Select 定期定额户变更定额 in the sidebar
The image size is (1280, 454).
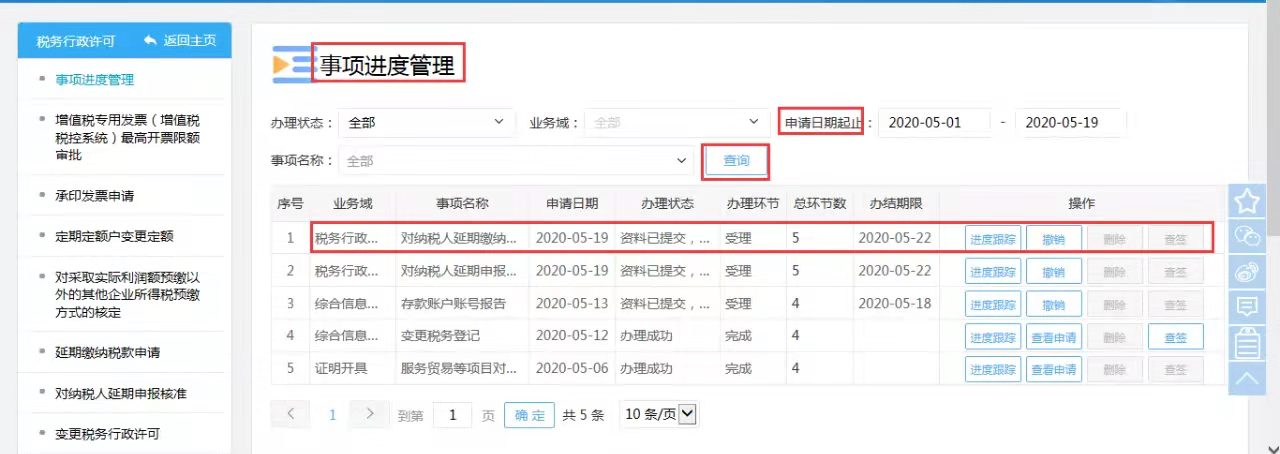[x=114, y=237]
